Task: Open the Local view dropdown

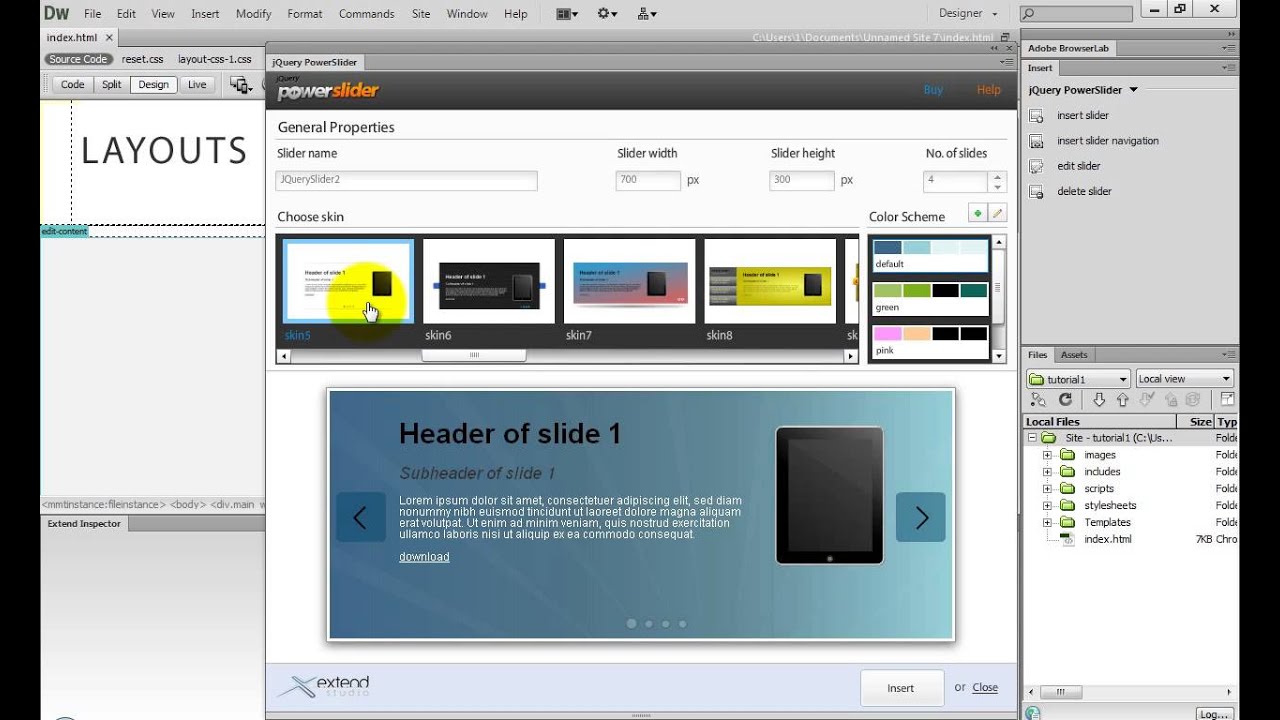Action: pos(1185,379)
